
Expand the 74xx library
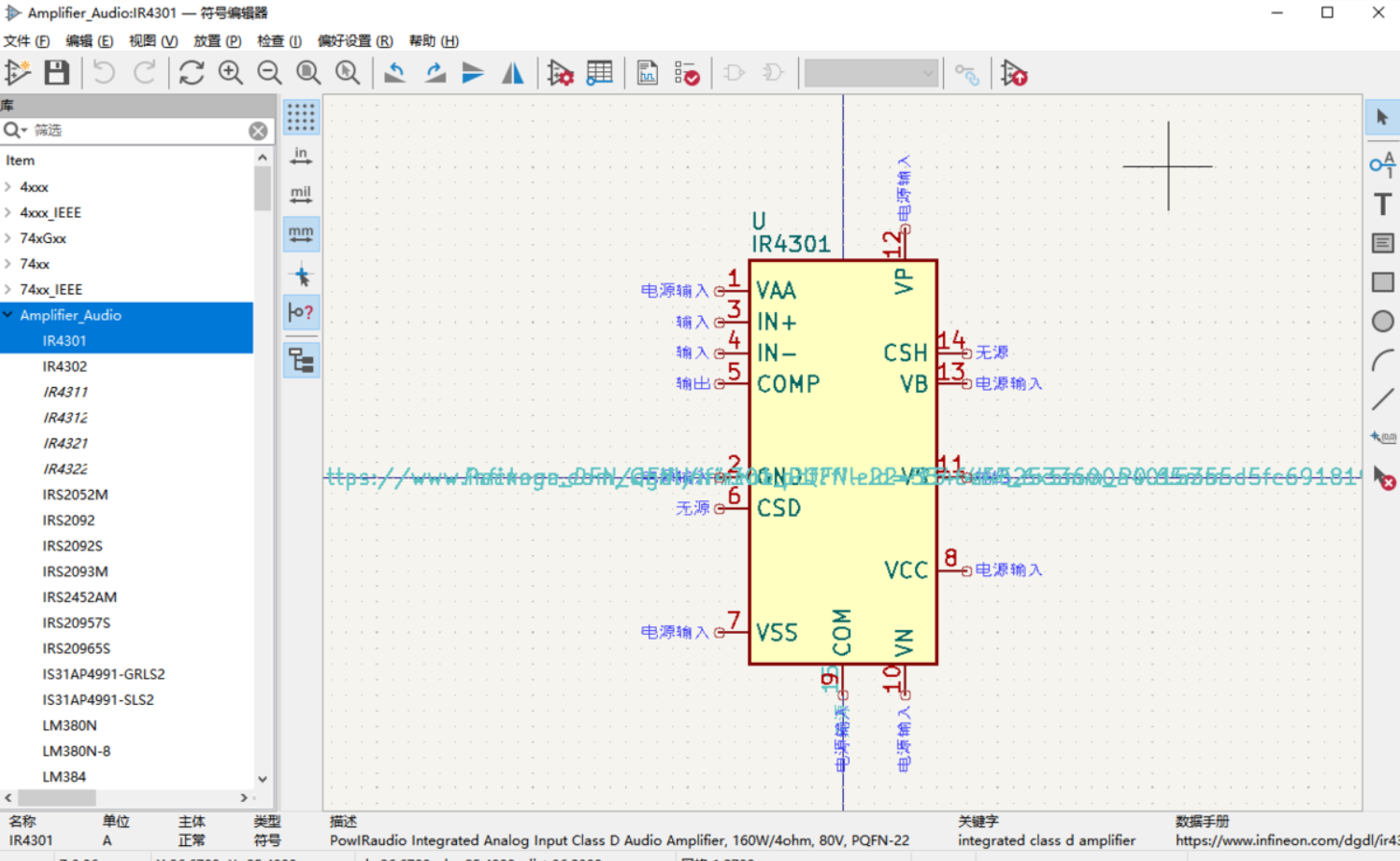coord(7,264)
